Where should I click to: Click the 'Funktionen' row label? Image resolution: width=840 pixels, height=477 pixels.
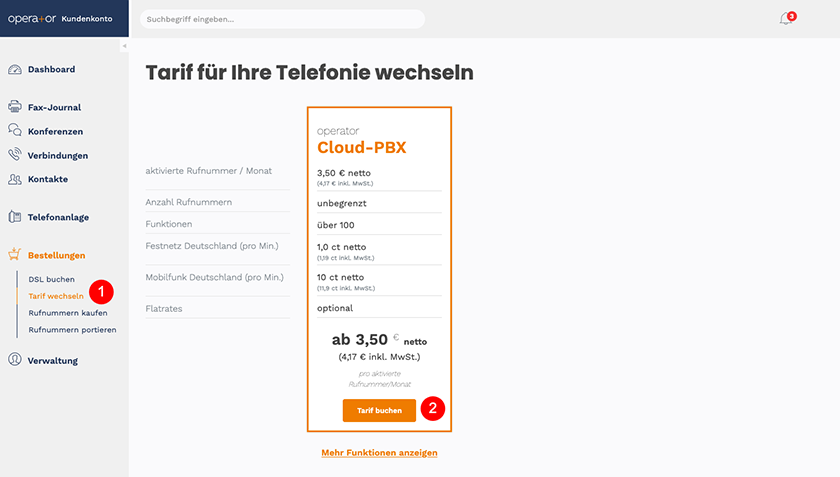click(169, 224)
